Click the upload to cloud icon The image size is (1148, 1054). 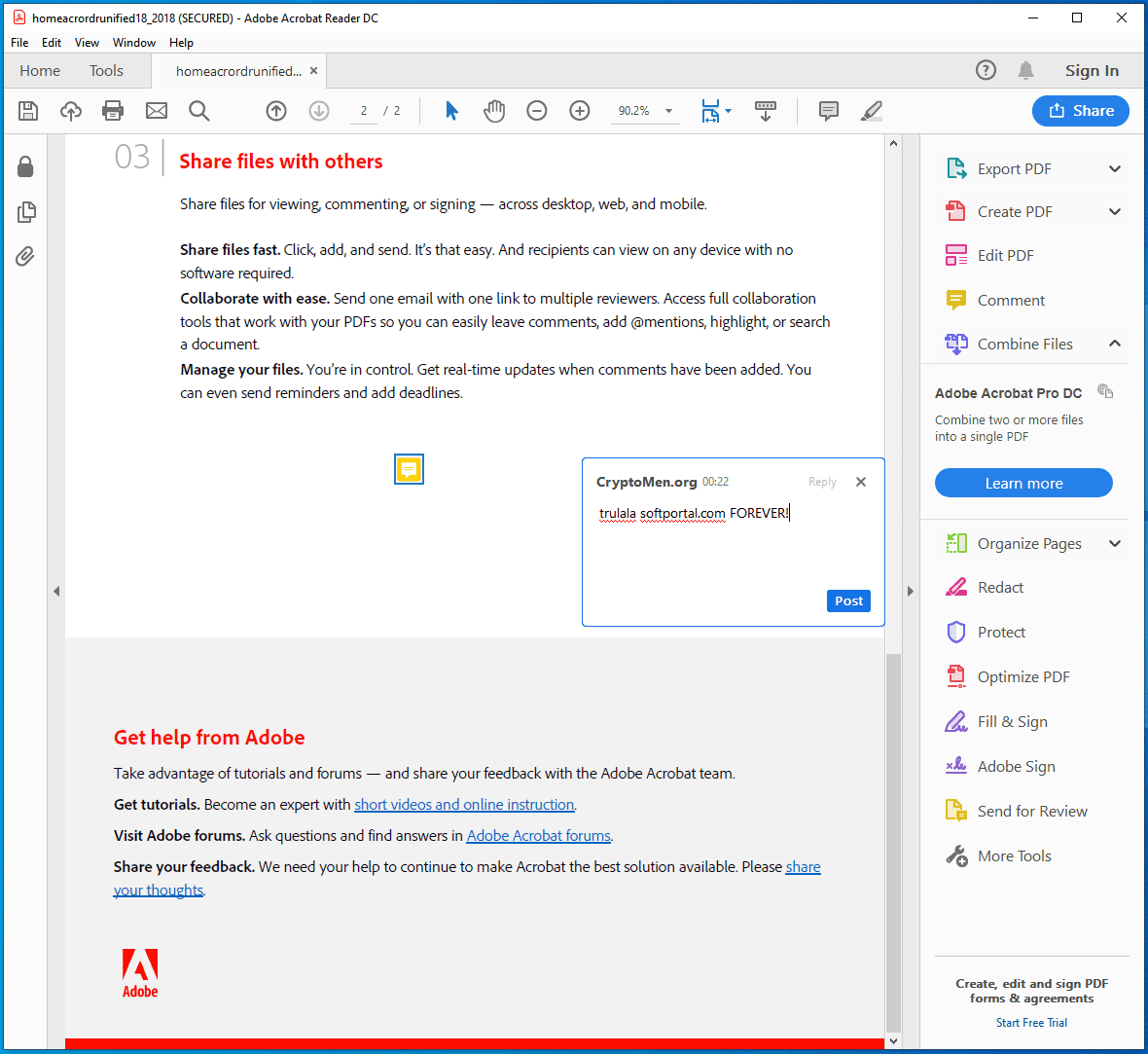pos(70,111)
